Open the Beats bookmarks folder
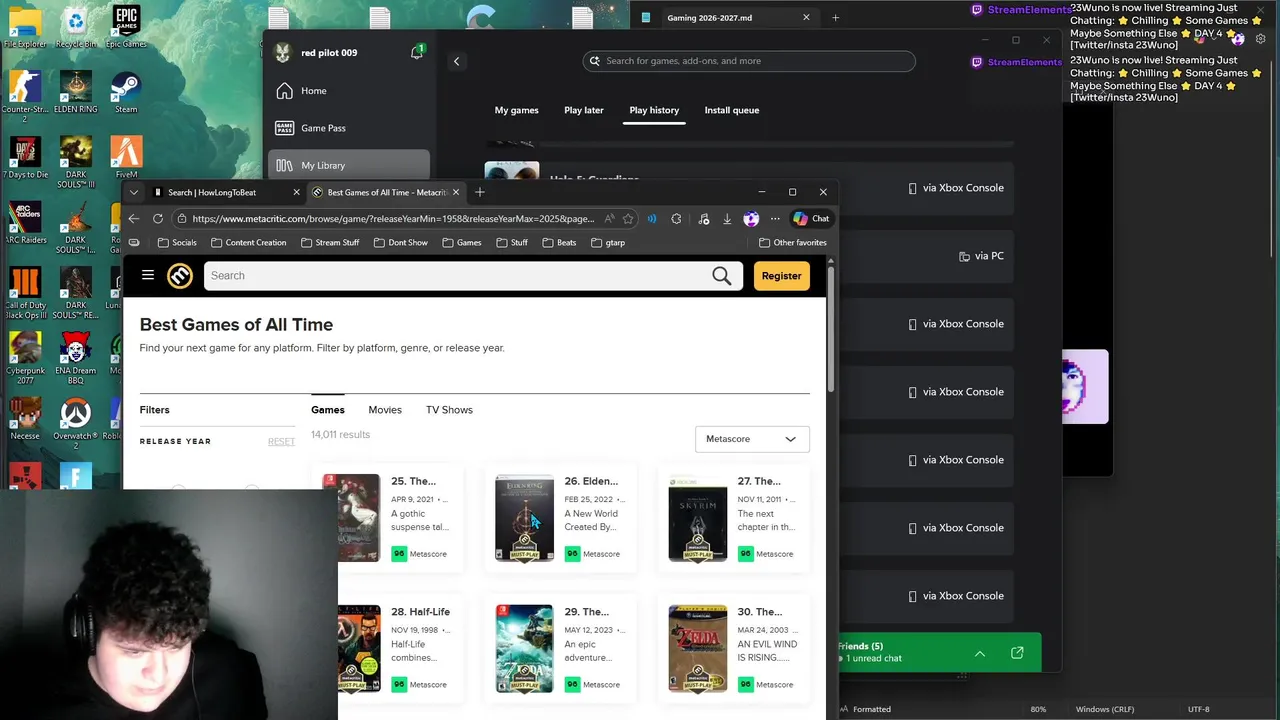 pos(559,242)
